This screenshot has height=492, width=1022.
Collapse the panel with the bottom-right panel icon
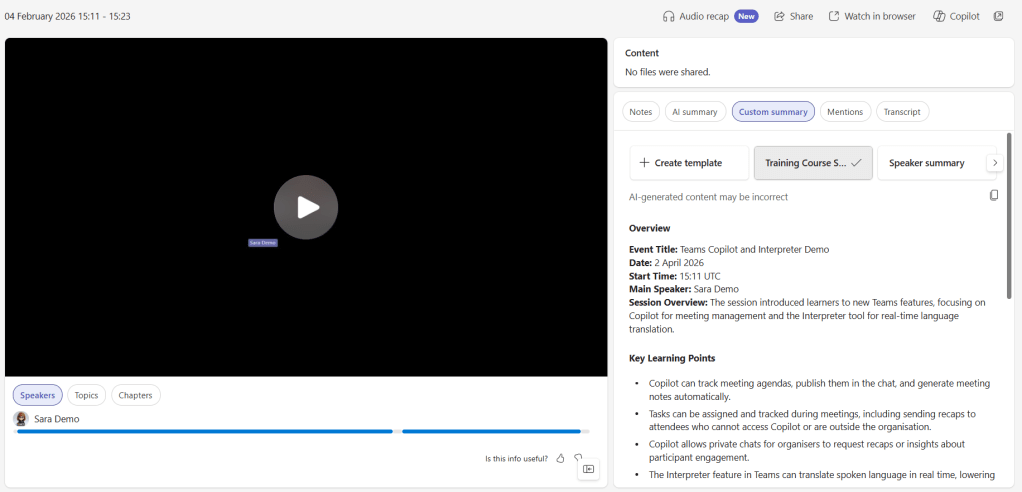588,469
